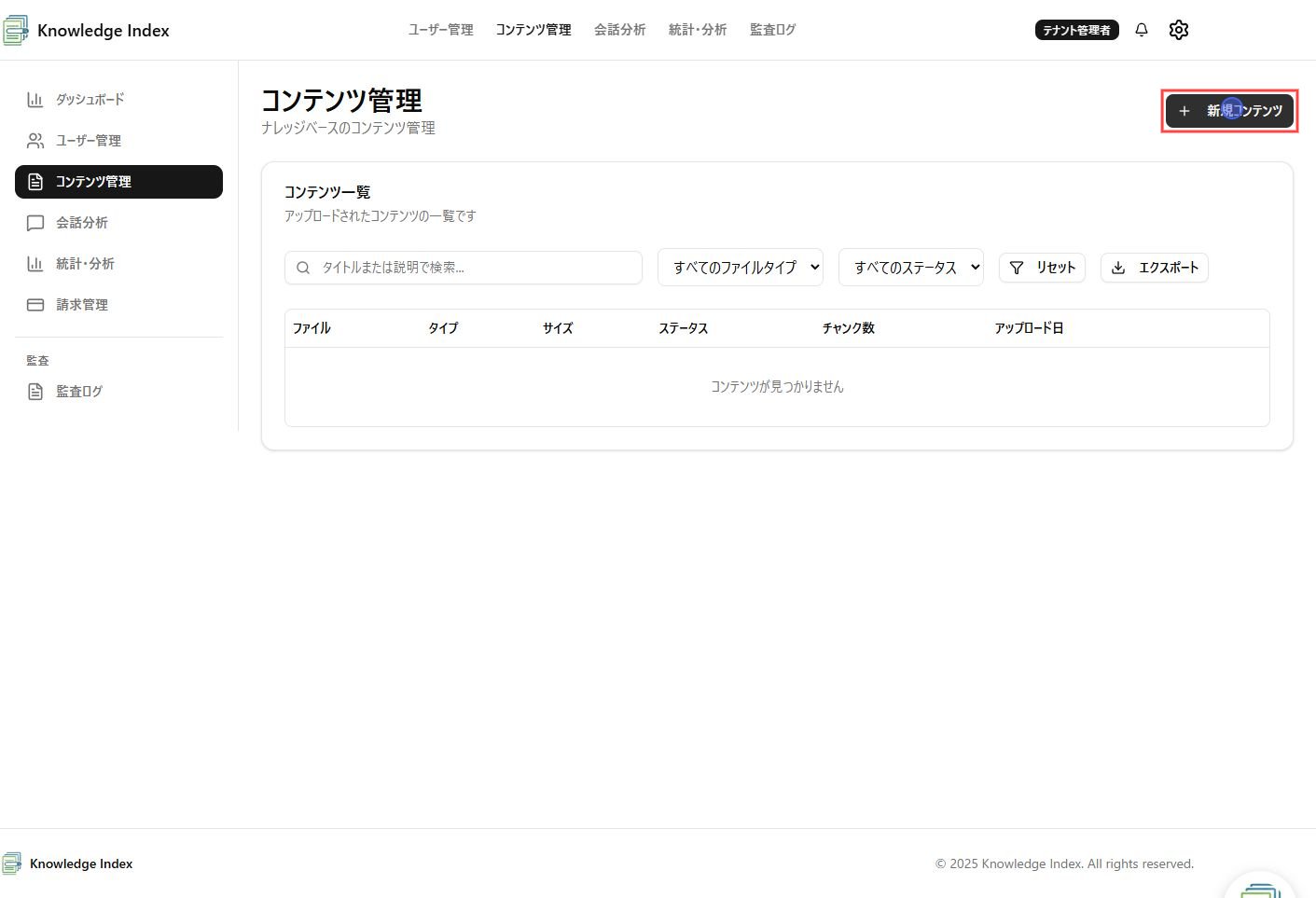
Task: Open the すべてのファイルタイプ dropdown
Action: pyautogui.click(x=741, y=268)
